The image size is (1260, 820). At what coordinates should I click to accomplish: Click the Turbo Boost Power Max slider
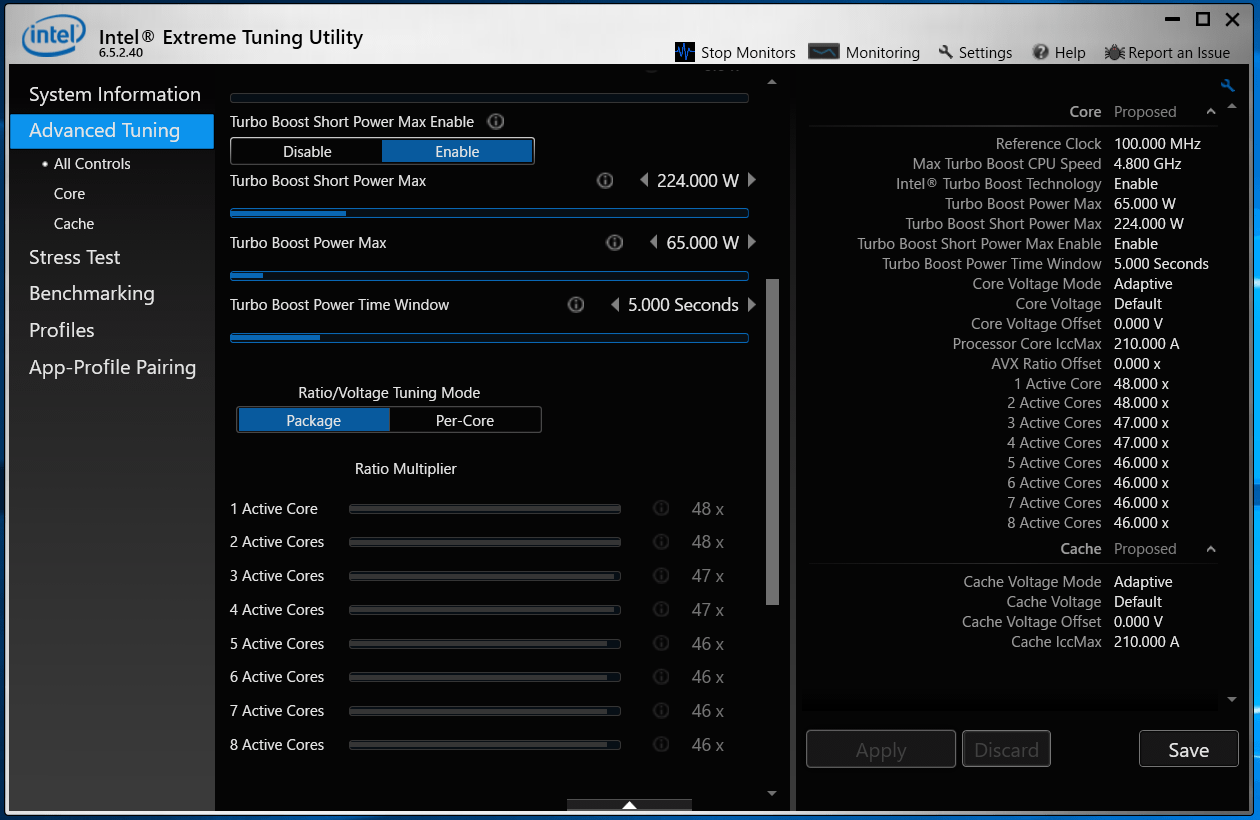click(489, 275)
